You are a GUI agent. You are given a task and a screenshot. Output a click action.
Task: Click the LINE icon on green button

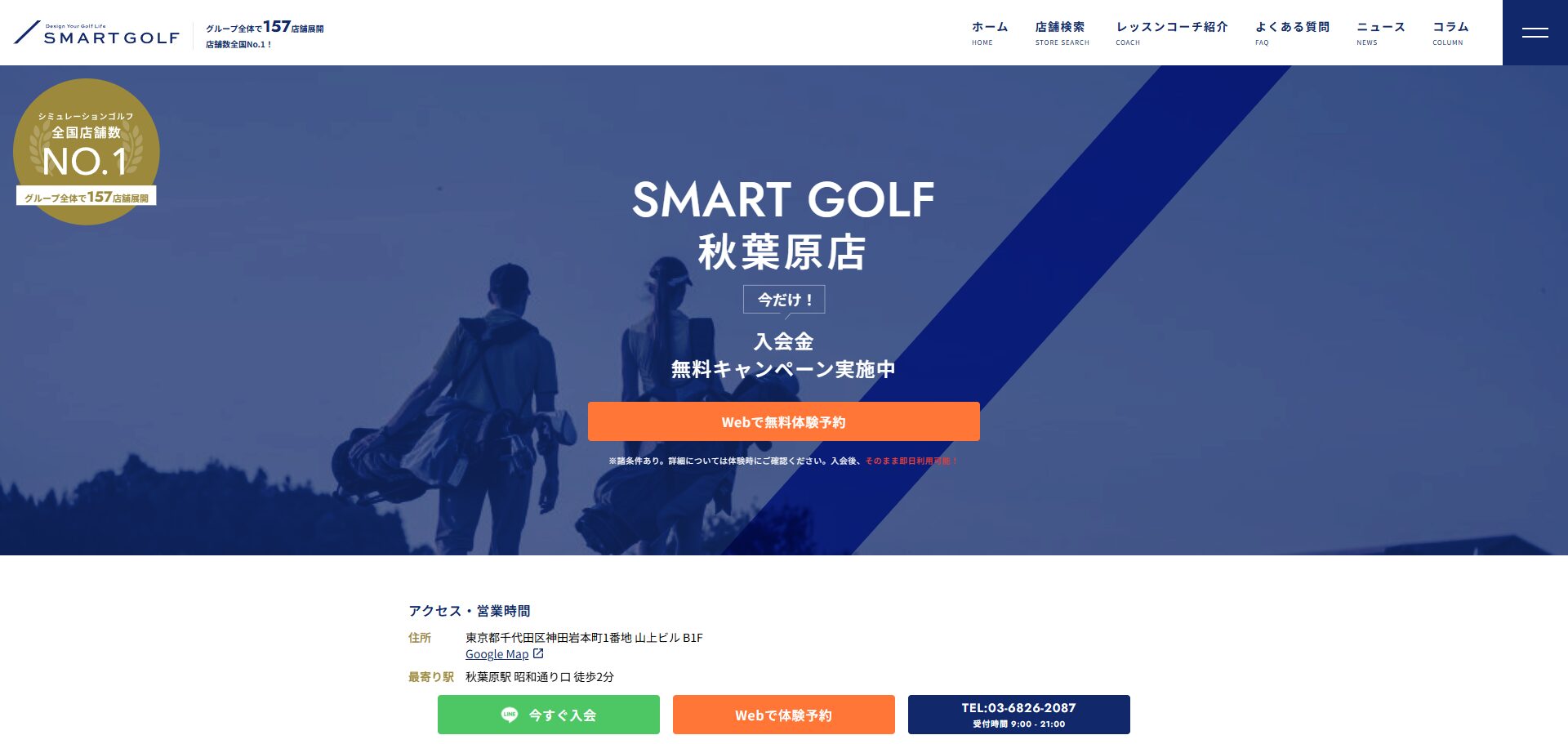pyautogui.click(x=510, y=715)
